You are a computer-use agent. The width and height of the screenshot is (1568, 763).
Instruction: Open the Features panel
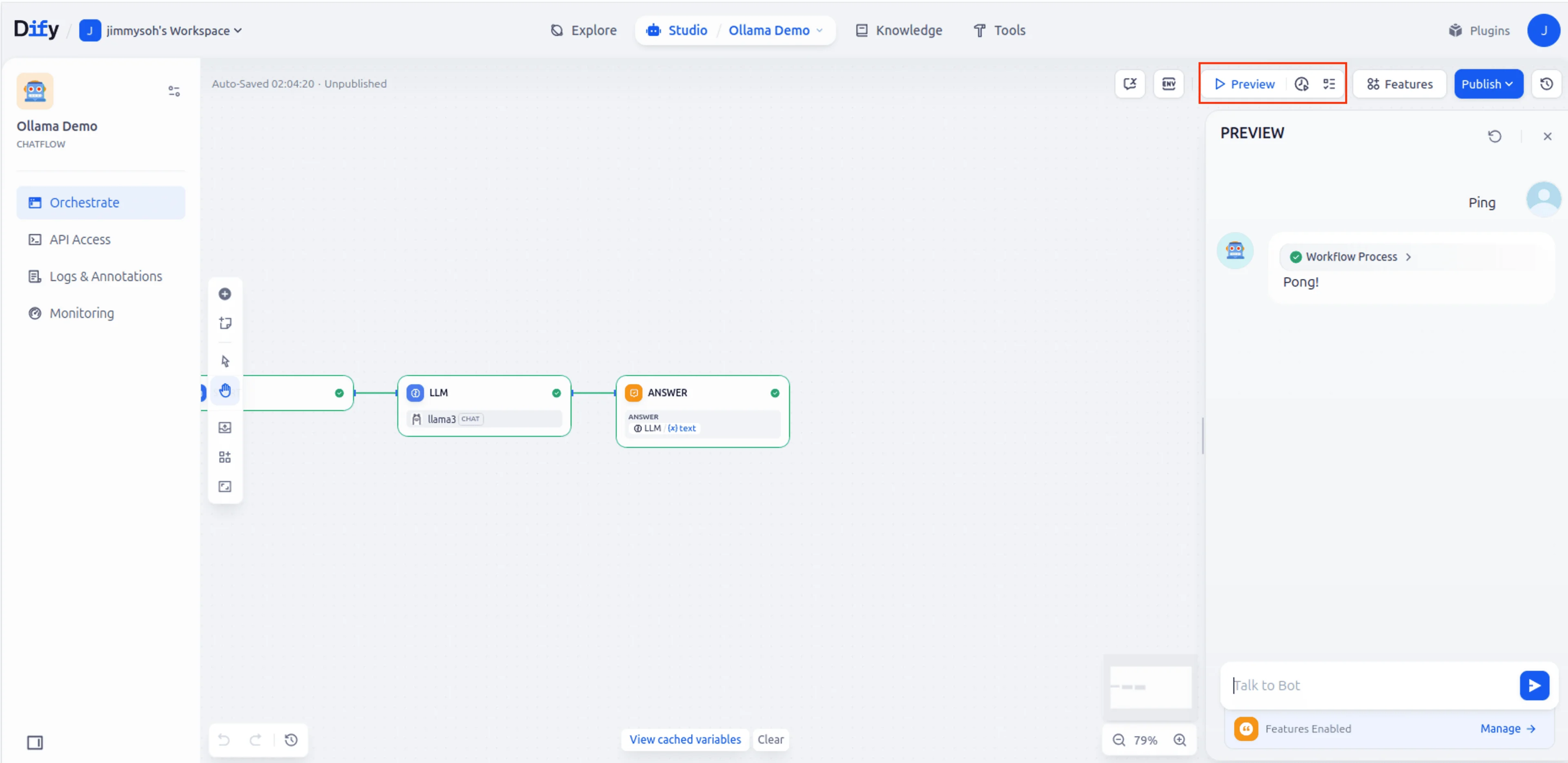1399,84
